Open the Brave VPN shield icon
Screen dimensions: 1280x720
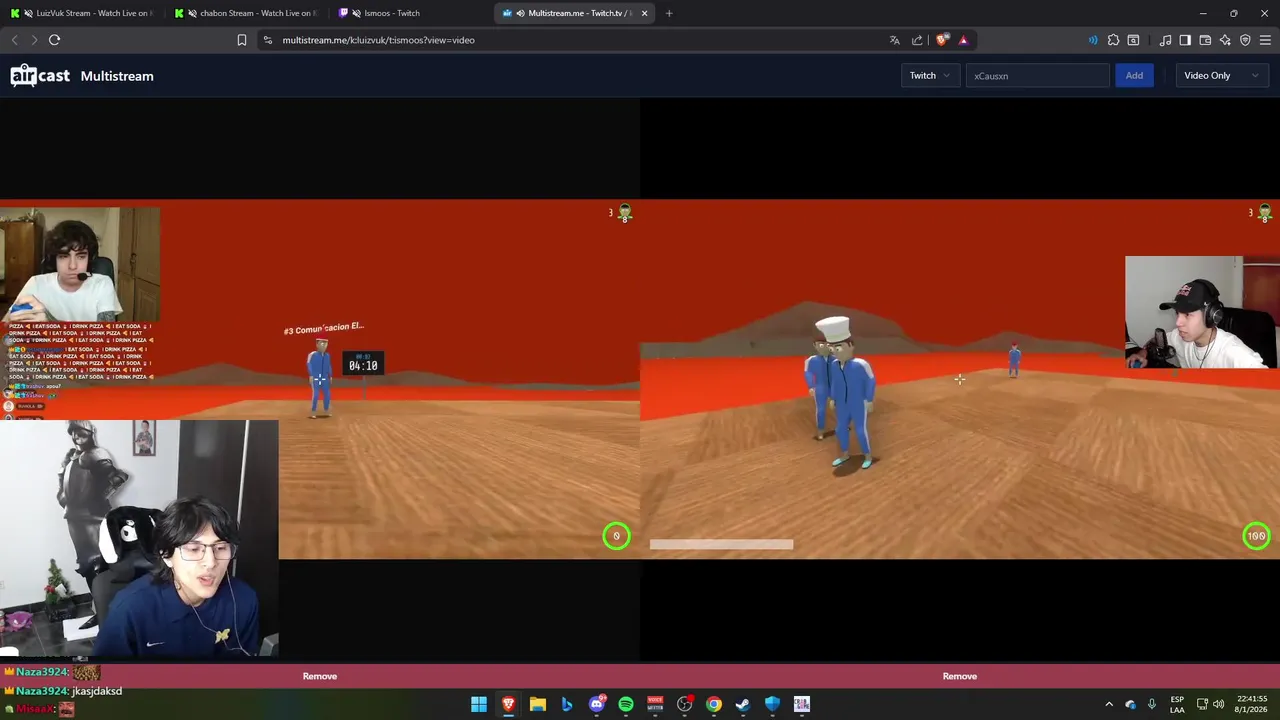click(x=1245, y=40)
